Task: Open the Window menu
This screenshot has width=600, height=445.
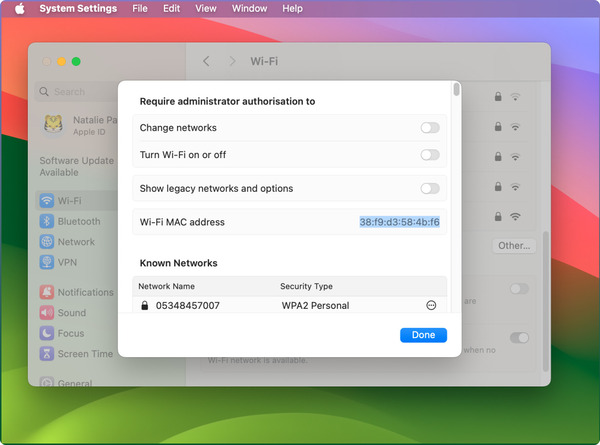Action: click(249, 8)
